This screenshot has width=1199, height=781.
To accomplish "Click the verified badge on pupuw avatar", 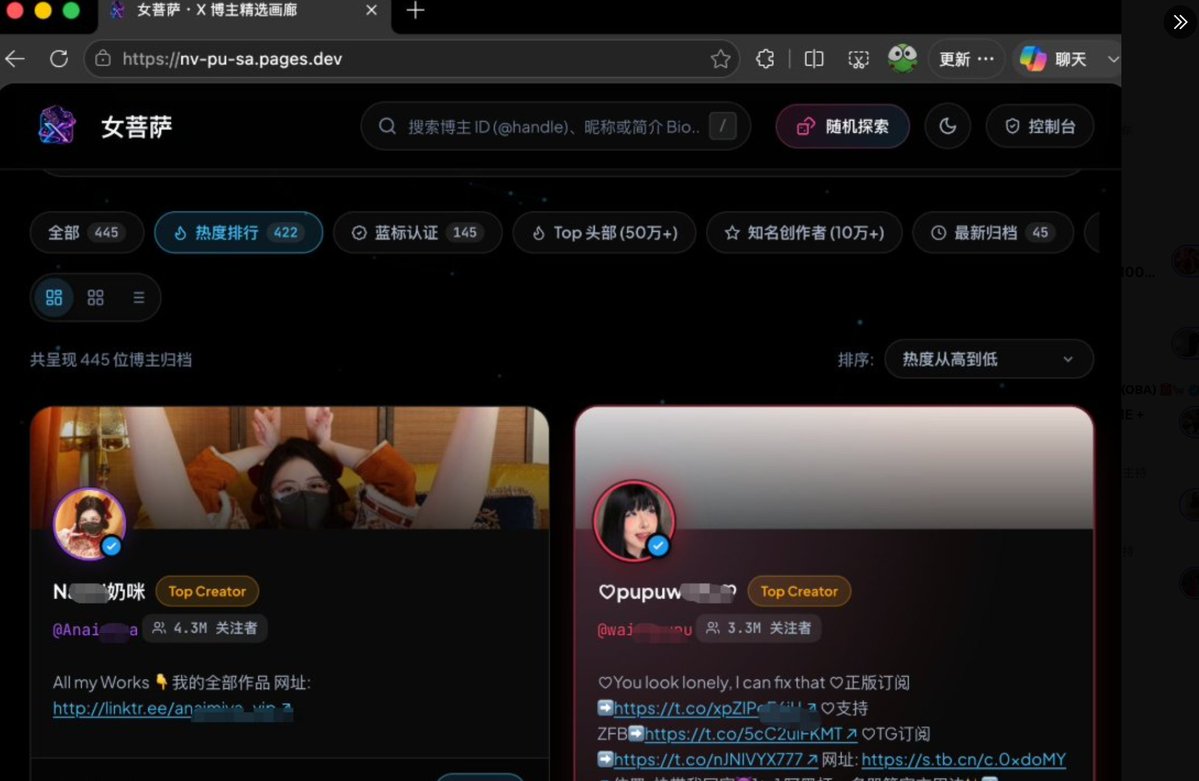I will [x=658, y=546].
